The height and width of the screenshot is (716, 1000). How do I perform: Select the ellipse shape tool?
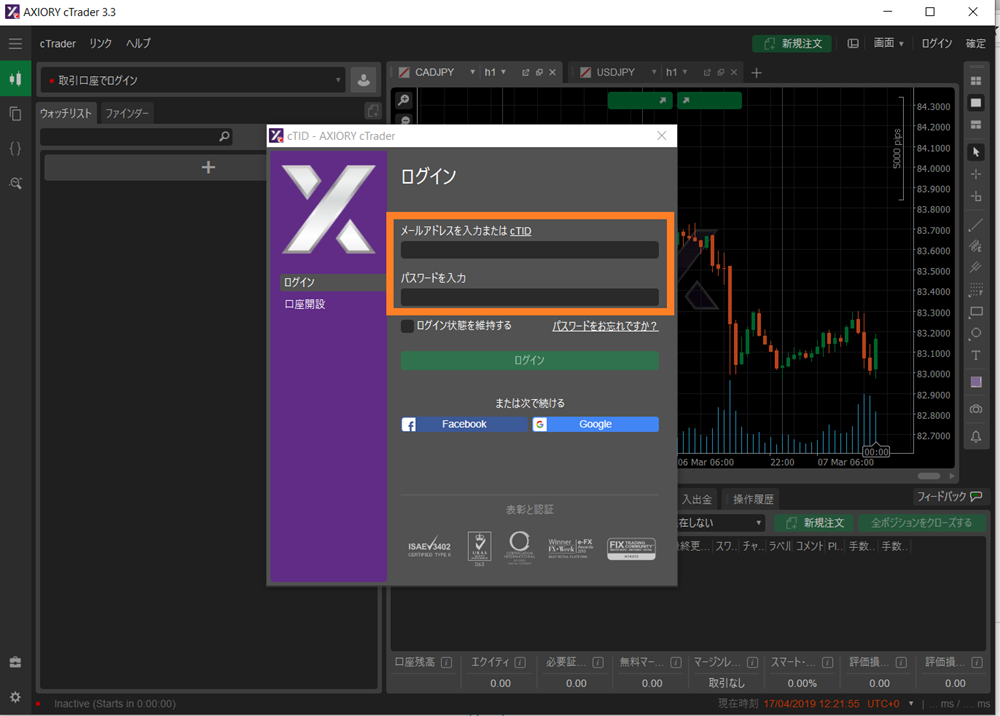pos(976,333)
